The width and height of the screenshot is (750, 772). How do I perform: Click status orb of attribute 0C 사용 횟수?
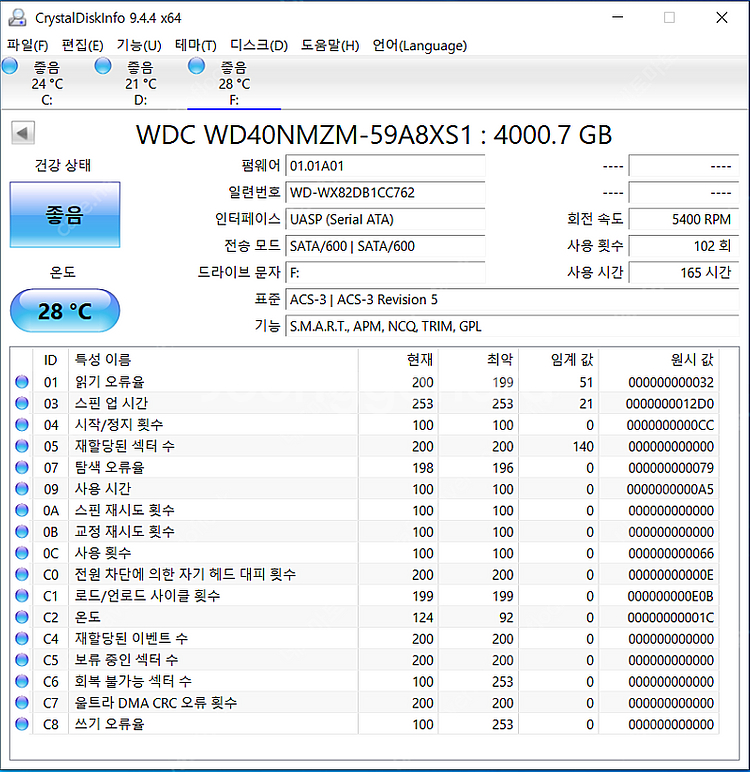(22, 553)
